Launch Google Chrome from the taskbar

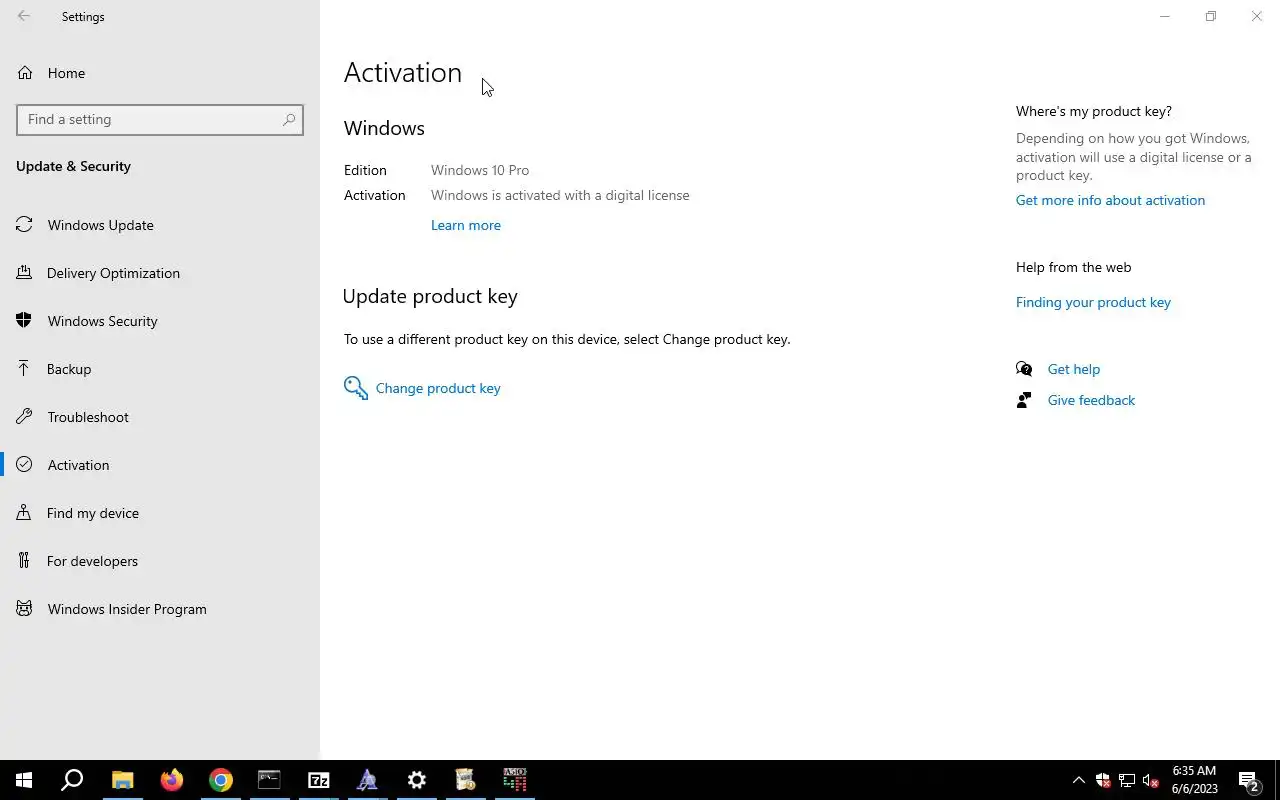coord(221,780)
